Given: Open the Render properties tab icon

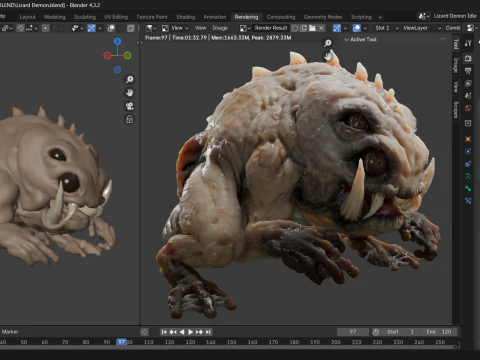Looking at the screenshot, I should click(x=468, y=58).
